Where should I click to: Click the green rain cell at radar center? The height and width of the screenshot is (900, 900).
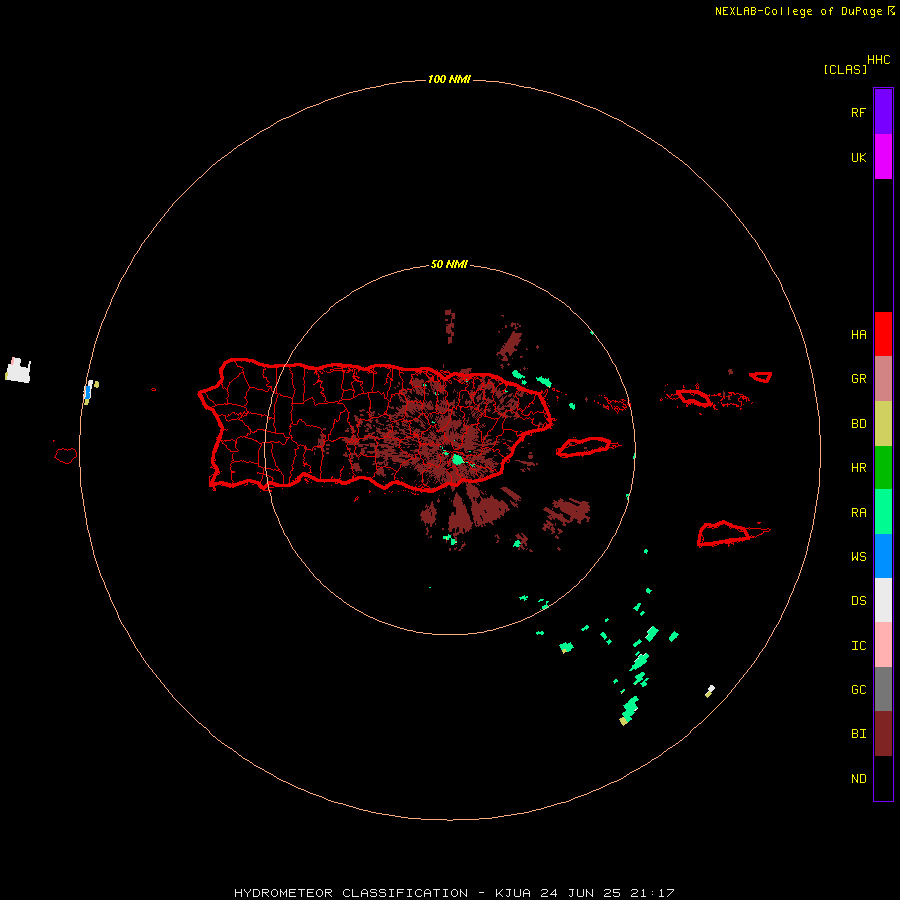[x=457, y=460]
